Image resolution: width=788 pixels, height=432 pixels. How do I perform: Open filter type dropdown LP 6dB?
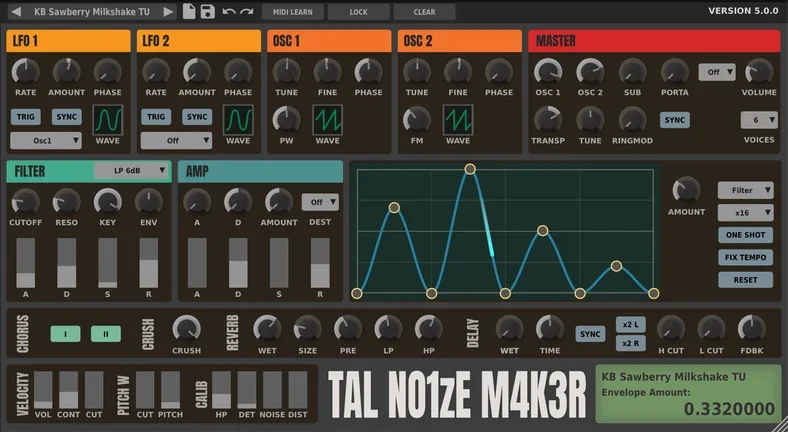coord(131,170)
